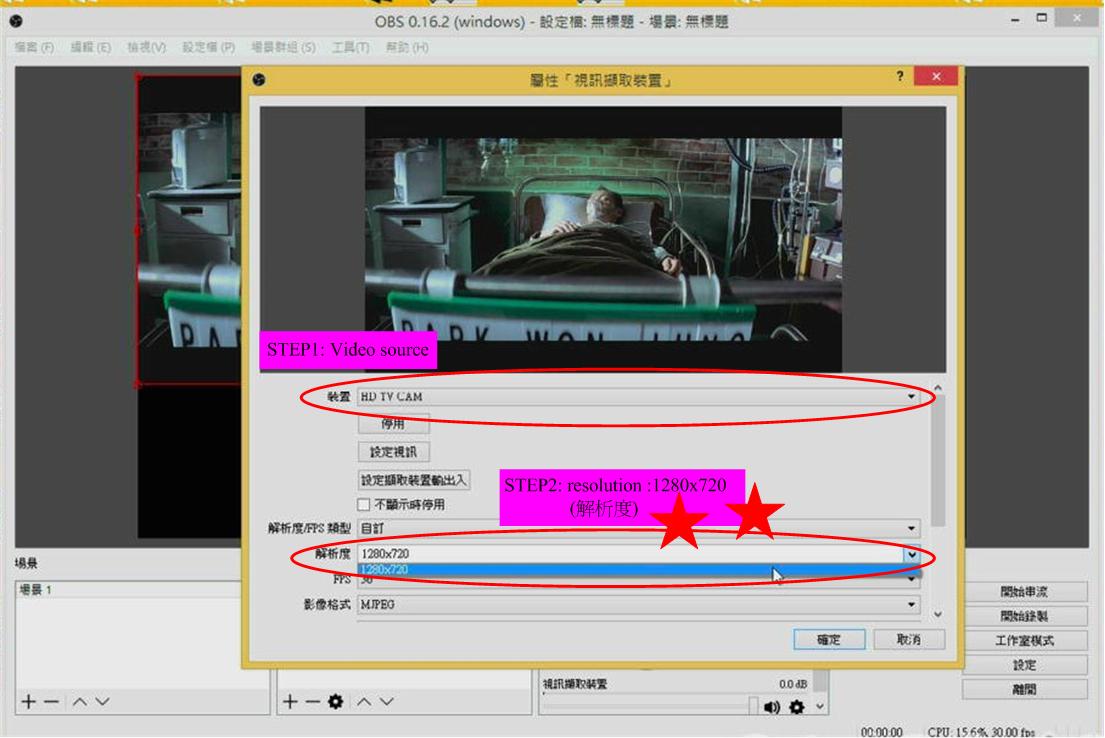The image size is (1105, 738).
Task: Click the video preview in properties dialog
Action: (x=603, y=240)
